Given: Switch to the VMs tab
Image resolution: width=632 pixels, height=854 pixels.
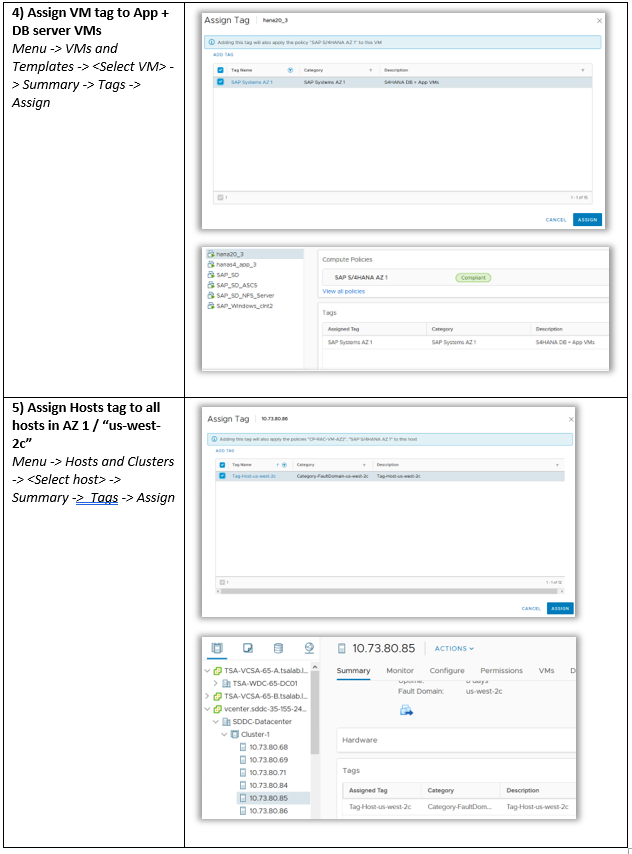Looking at the screenshot, I should (x=546, y=670).
